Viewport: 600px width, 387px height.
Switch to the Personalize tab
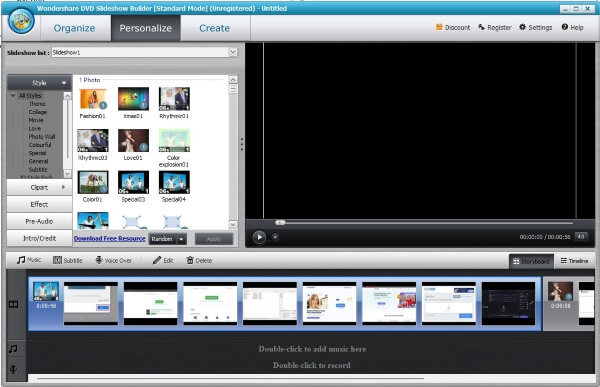pyautogui.click(x=146, y=28)
